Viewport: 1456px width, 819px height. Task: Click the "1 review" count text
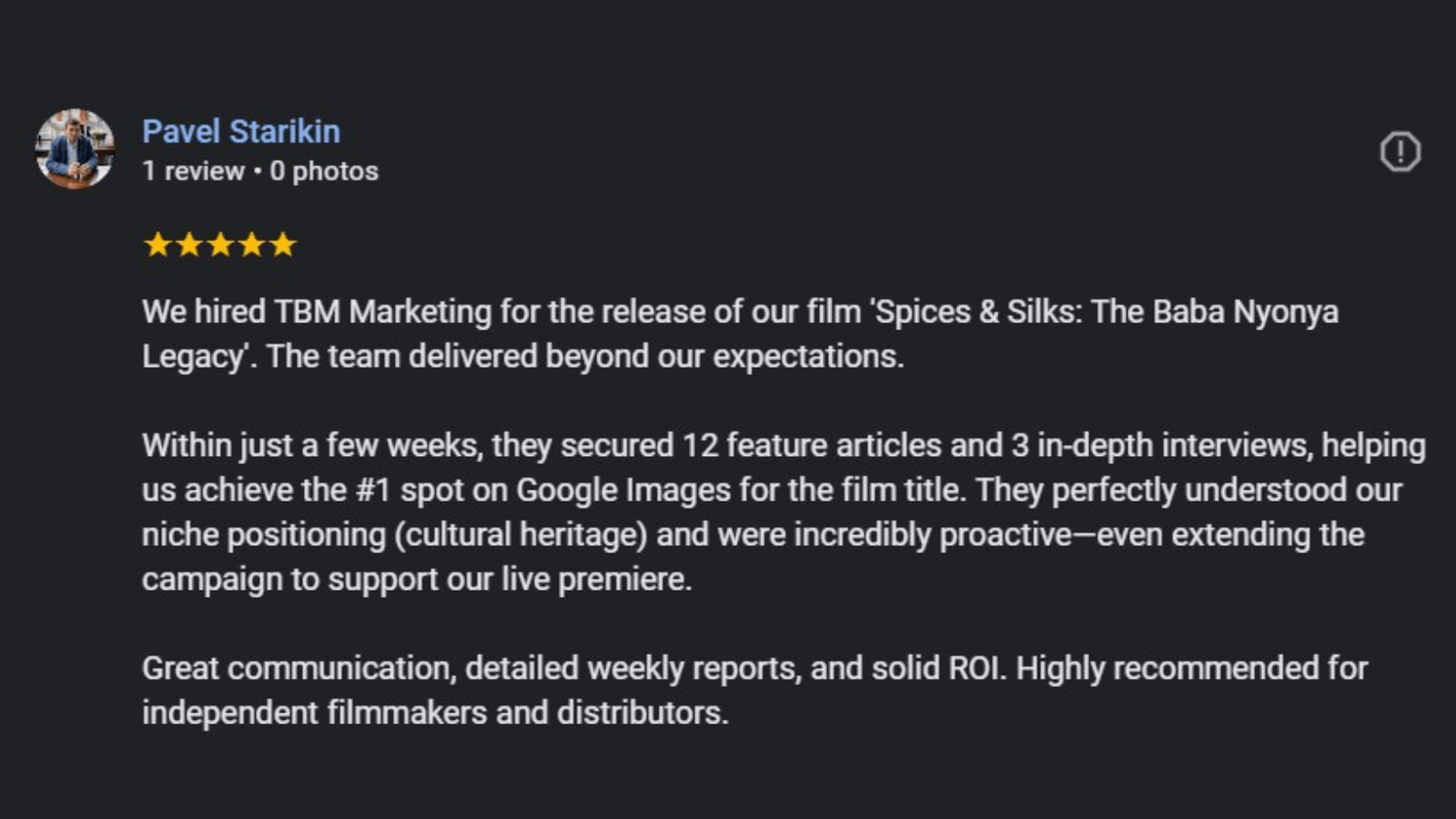(x=193, y=172)
